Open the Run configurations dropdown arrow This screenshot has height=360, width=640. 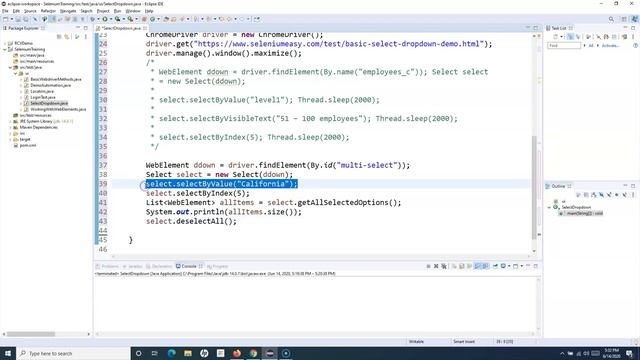pos(111,19)
